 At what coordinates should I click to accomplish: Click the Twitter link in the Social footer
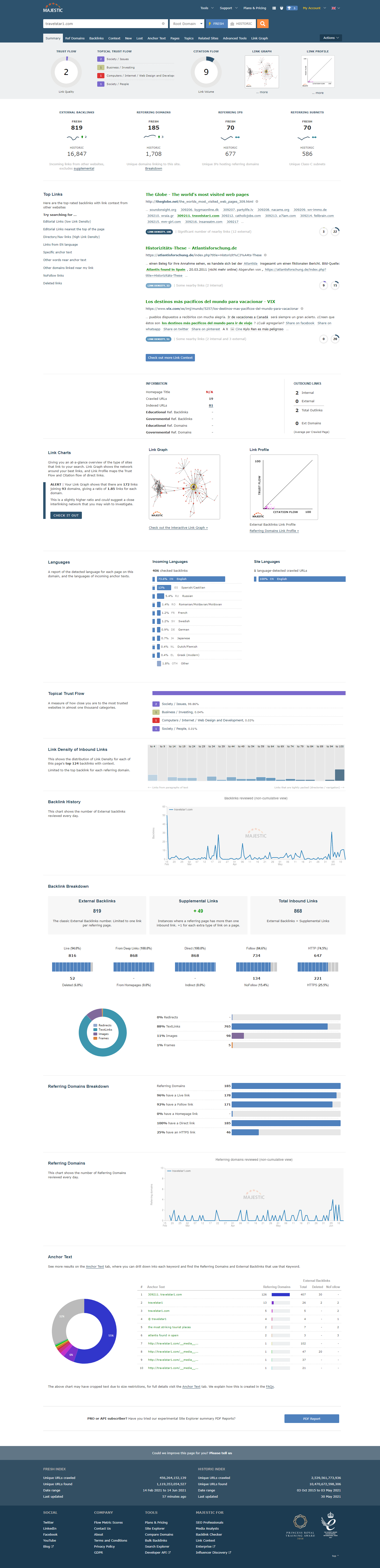point(49,1522)
